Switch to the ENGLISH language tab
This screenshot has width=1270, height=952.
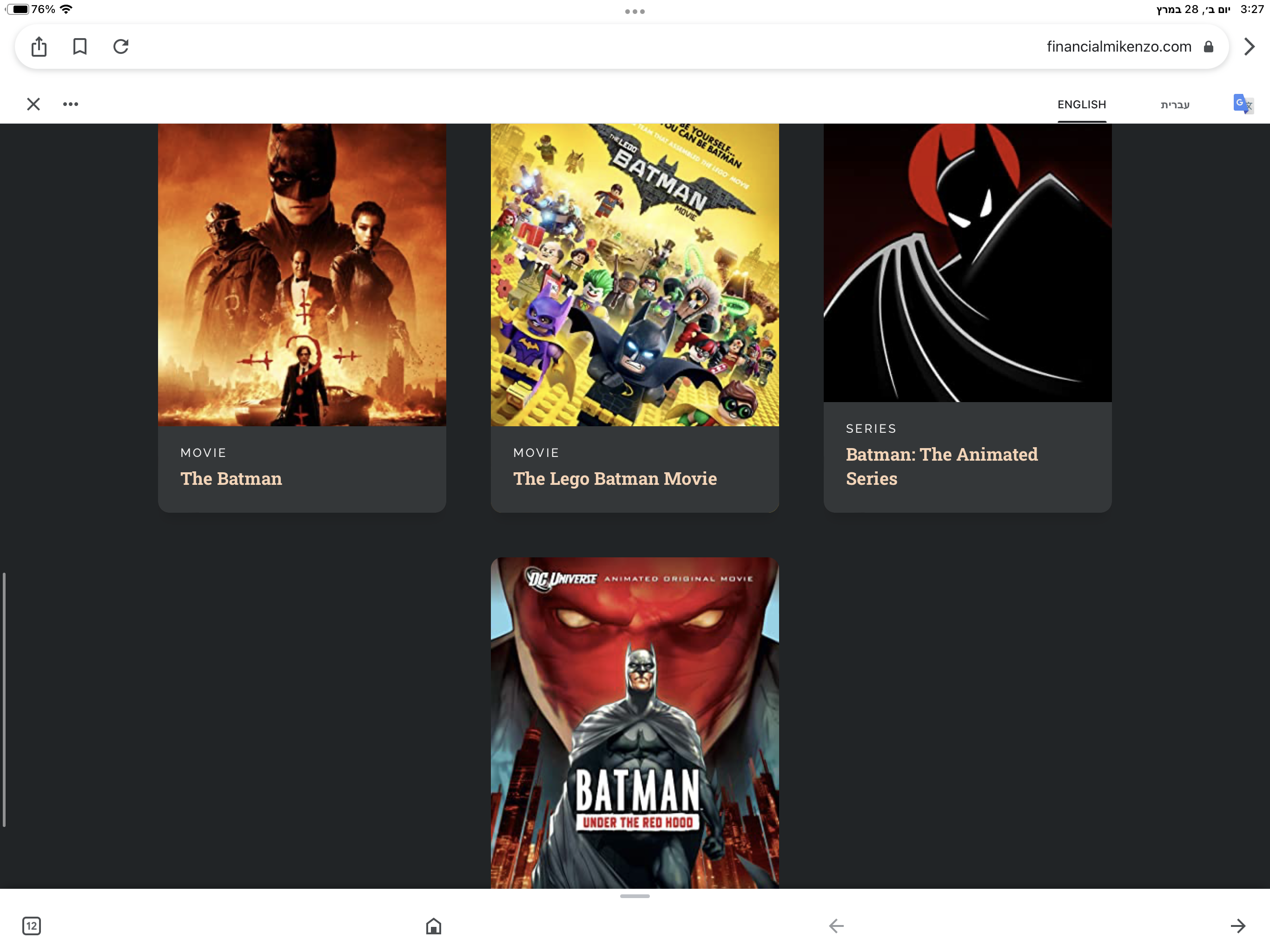(1082, 105)
